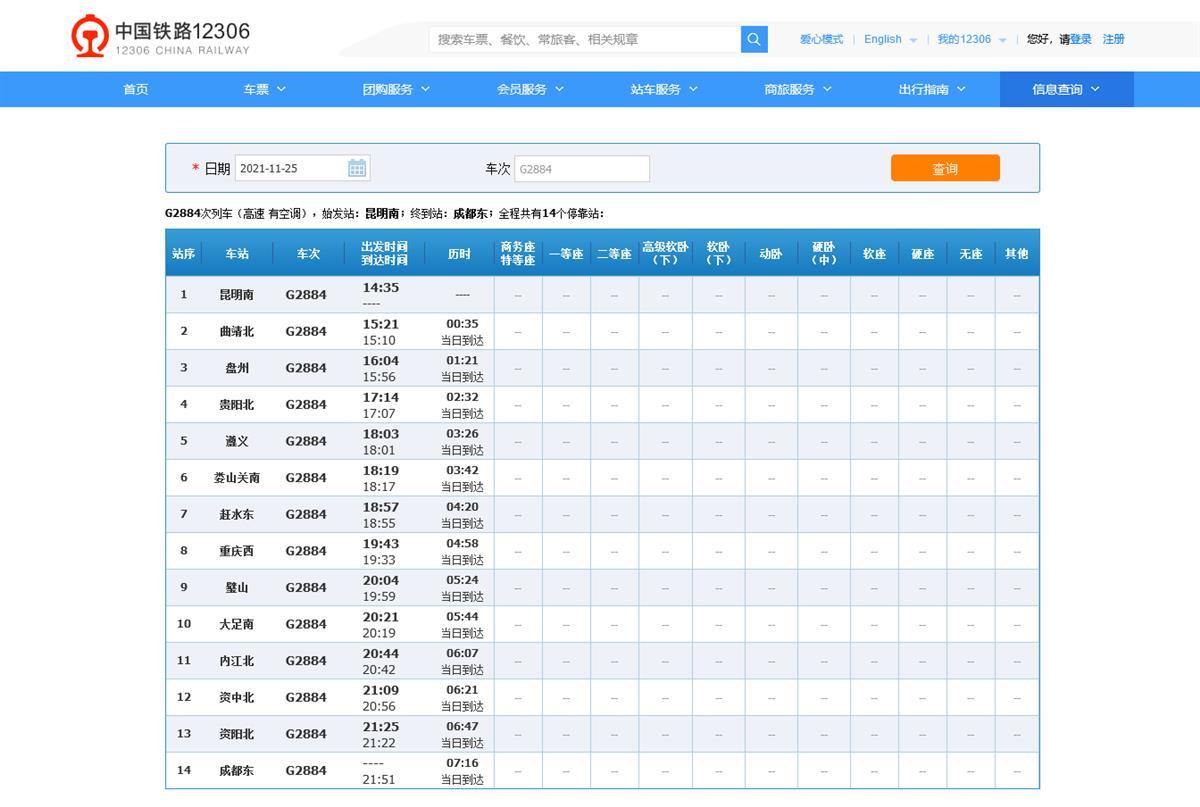Viewport: 1200px width, 807px height.
Task: Click the 硬座 column header
Action: (x=923, y=254)
